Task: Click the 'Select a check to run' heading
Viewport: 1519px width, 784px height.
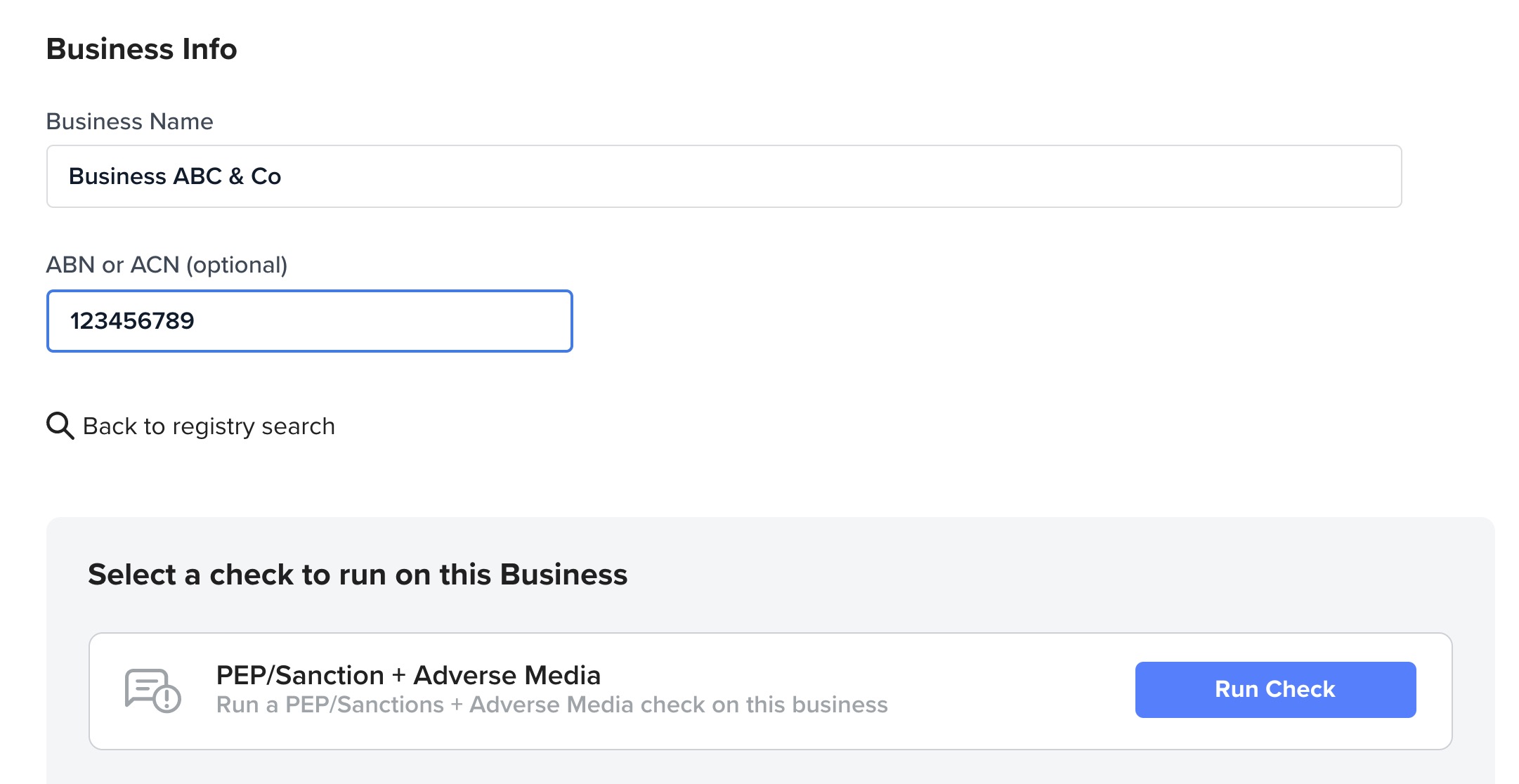Action: click(x=358, y=574)
